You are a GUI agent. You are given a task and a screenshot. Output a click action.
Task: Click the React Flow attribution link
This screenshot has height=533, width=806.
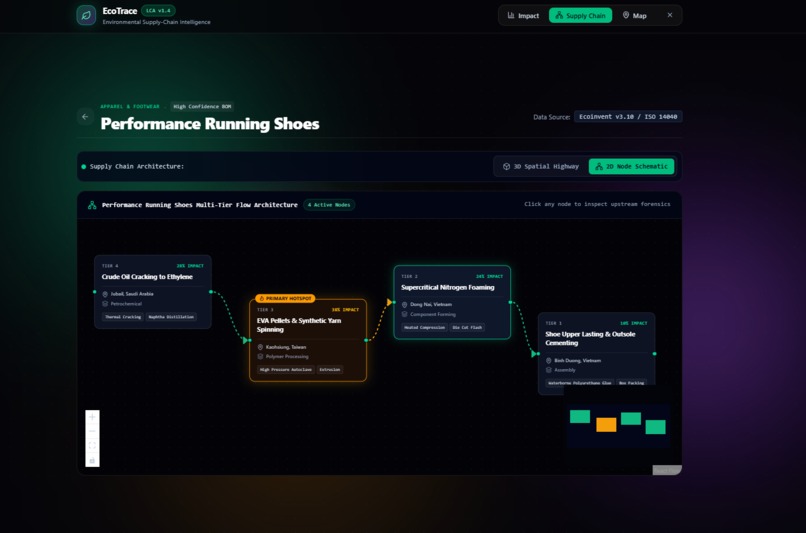(x=667, y=470)
